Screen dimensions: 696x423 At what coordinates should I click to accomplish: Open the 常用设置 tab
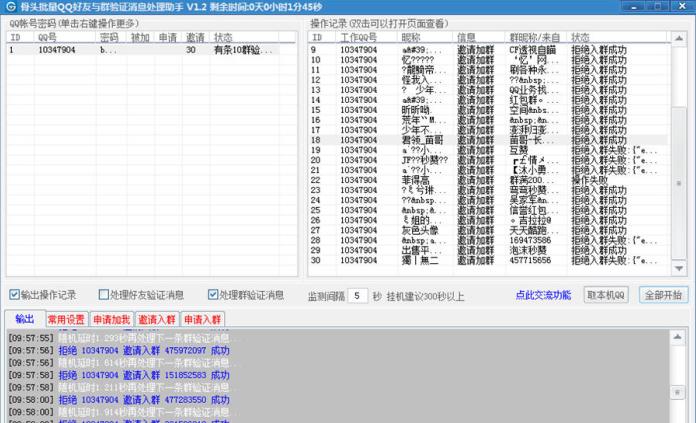coord(66,320)
